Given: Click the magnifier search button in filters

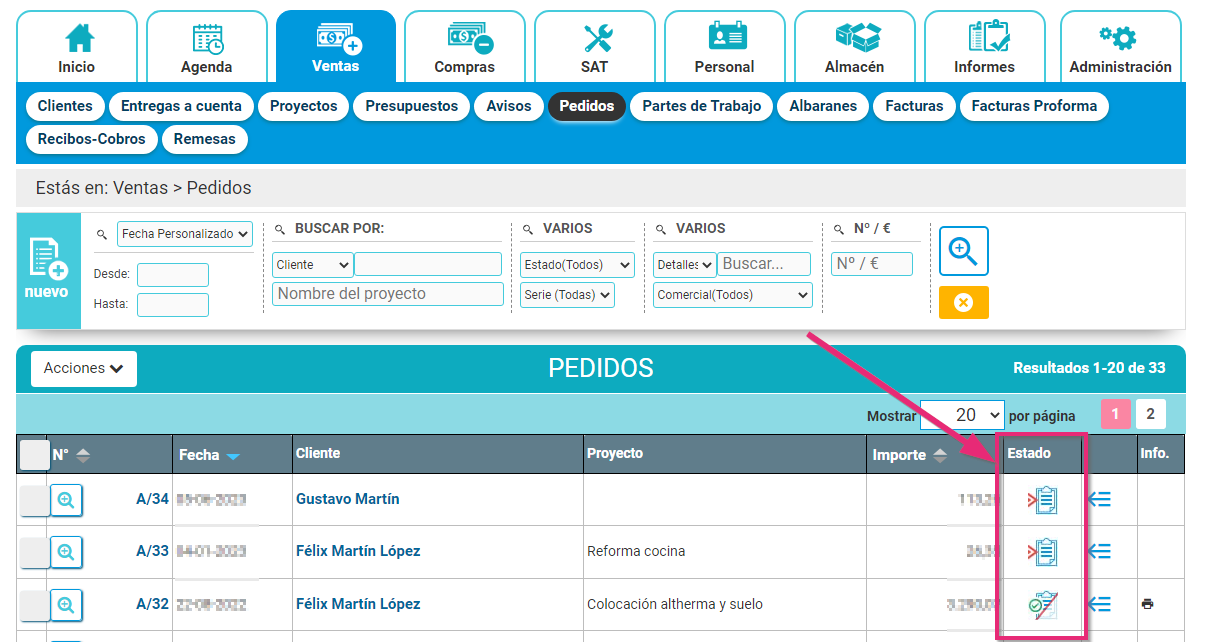Looking at the screenshot, I should (x=963, y=251).
